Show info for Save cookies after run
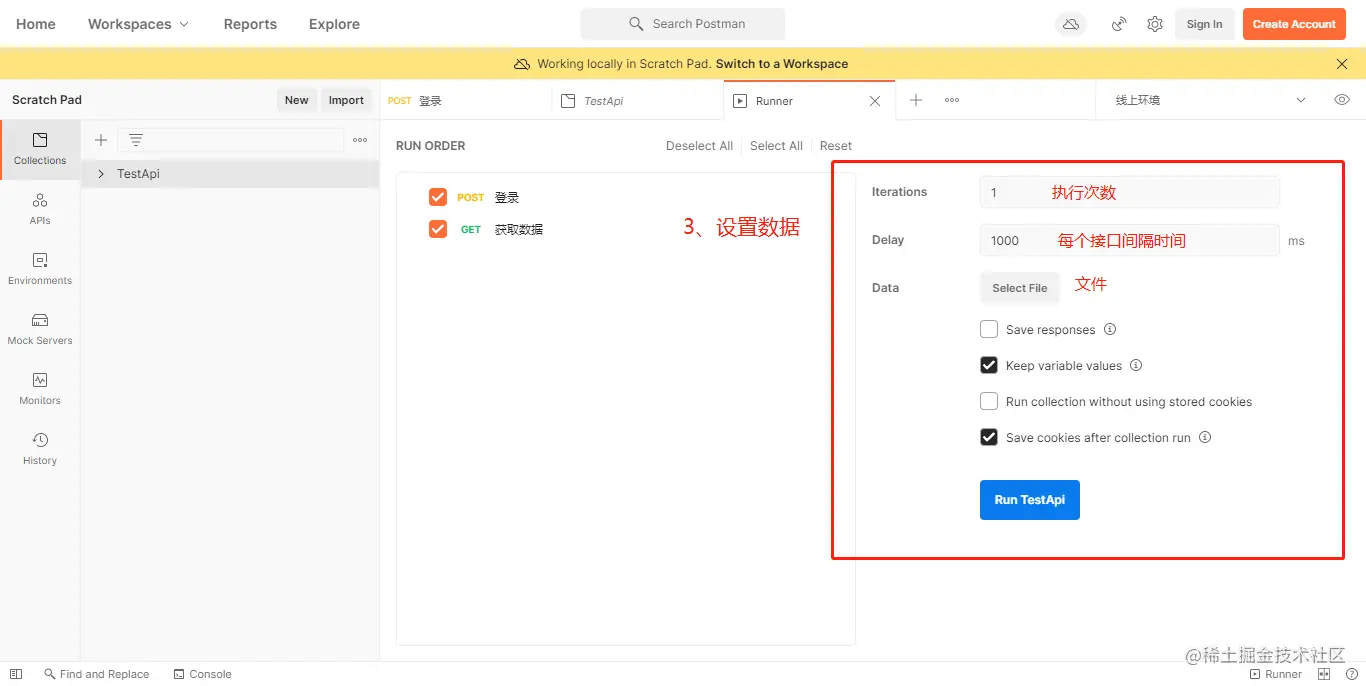Image resolution: width=1366 pixels, height=686 pixels. coord(1205,438)
